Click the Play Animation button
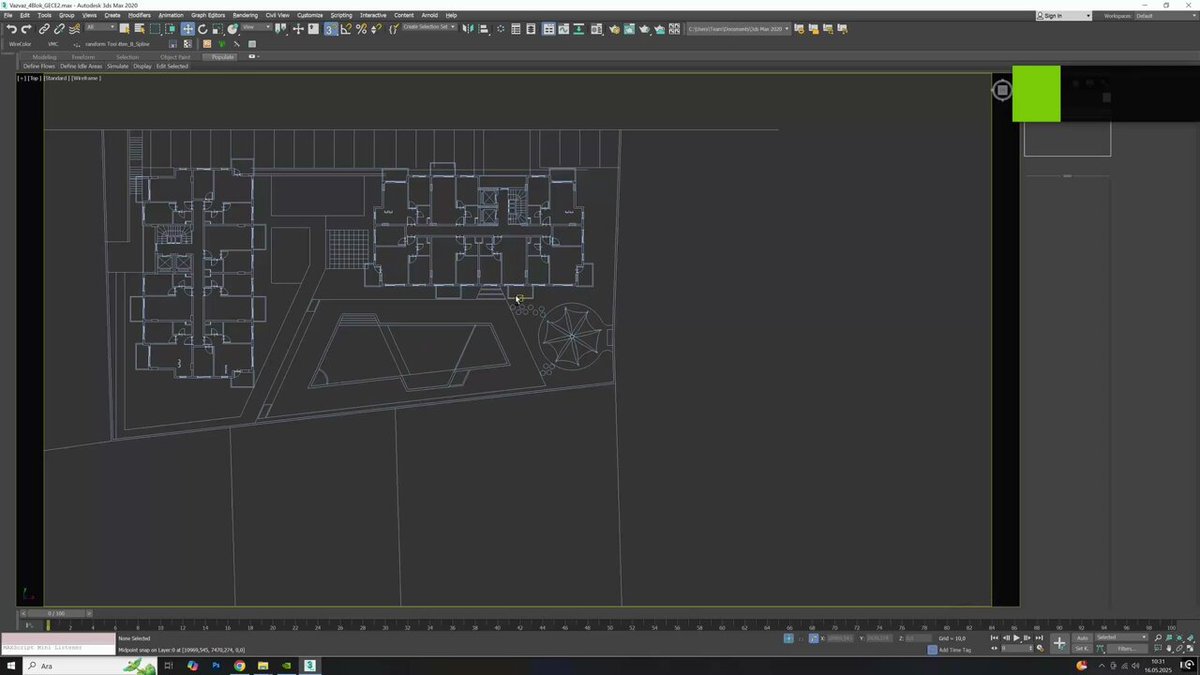Screen dimensions: 1200x675 (1016, 637)
